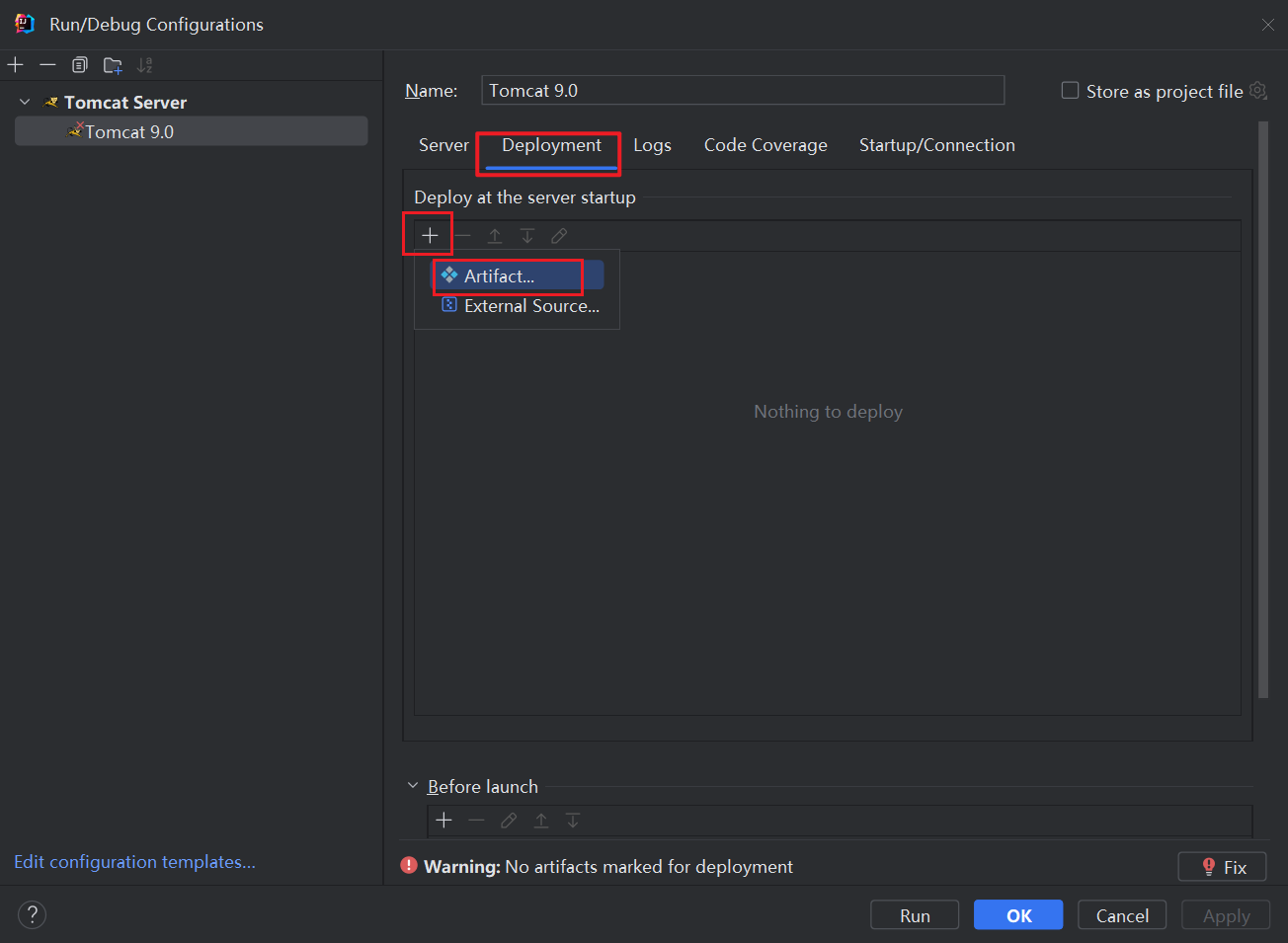Remove the selected configuration
1288x943 pixels.
[47, 65]
